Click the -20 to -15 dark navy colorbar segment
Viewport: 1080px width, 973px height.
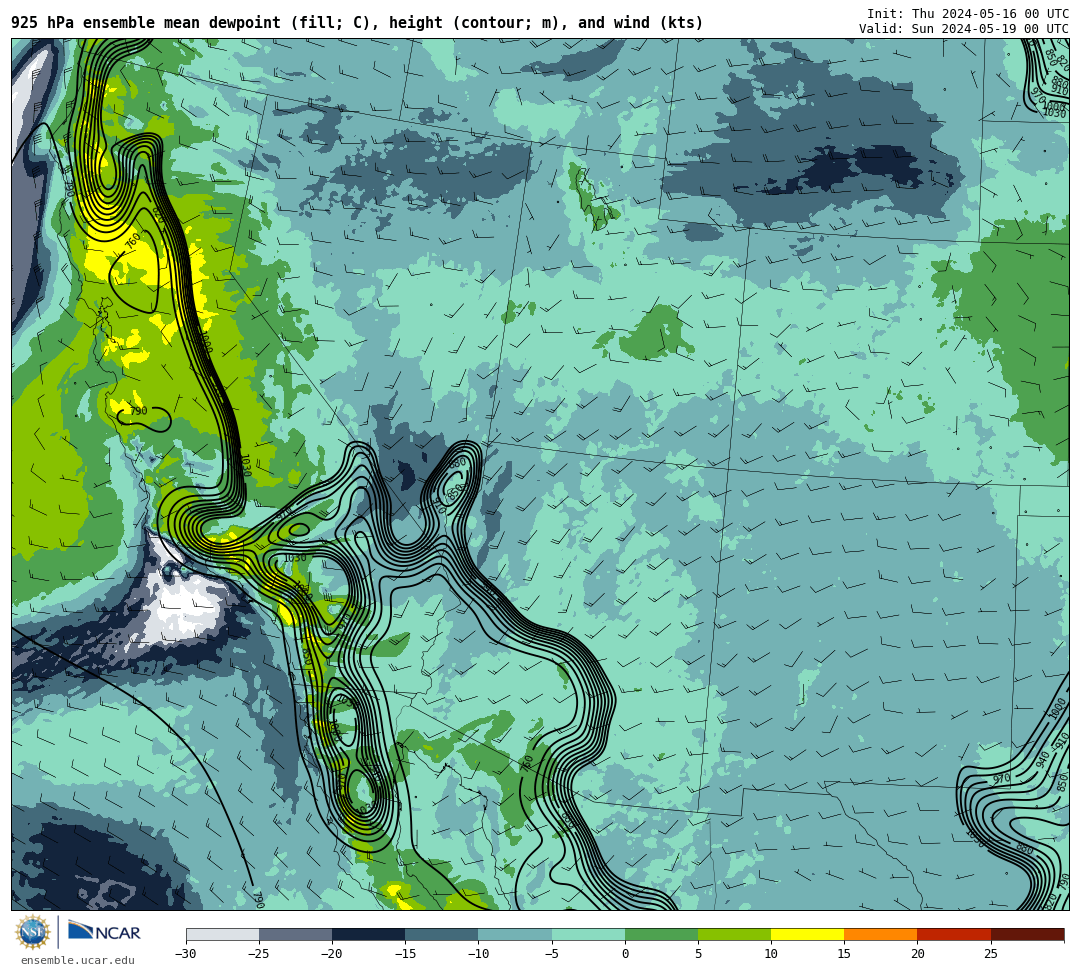pos(368,934)
